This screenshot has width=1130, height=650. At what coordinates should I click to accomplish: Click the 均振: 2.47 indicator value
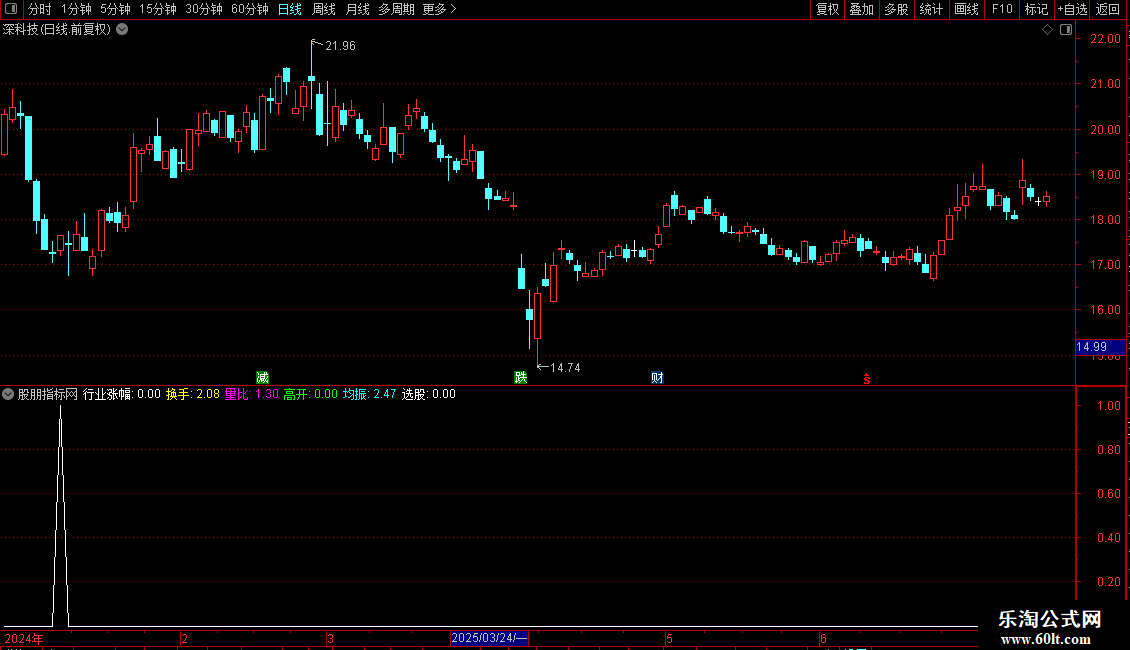(369, 394)
